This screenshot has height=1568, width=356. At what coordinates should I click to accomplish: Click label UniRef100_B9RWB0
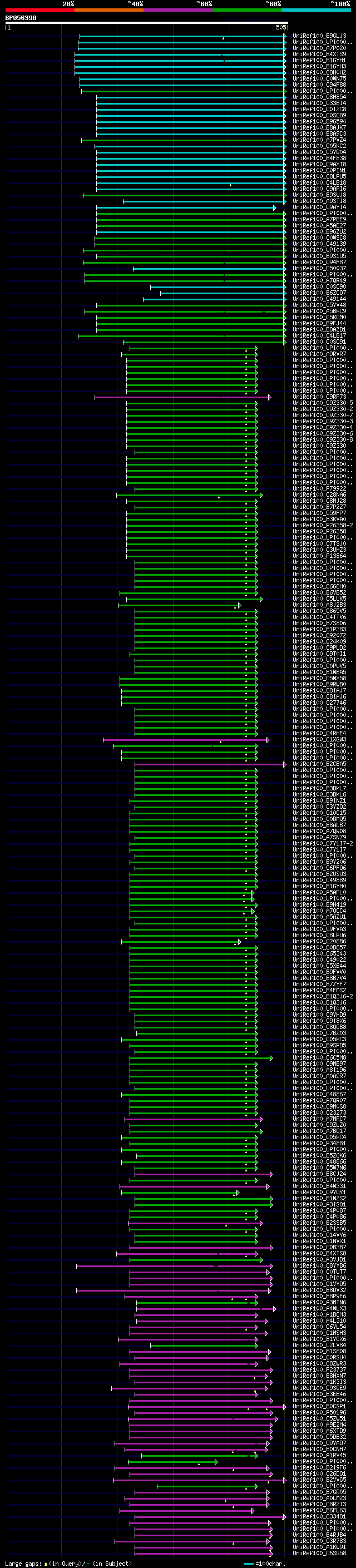(319, 684)
